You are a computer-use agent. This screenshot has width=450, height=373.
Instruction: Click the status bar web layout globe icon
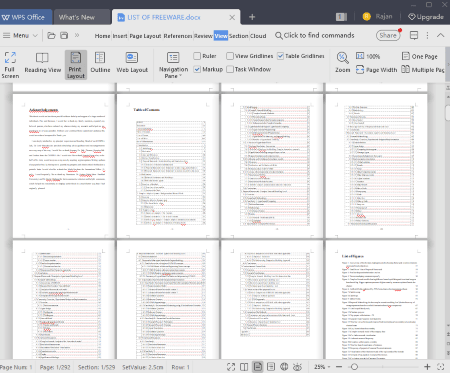(x=284, y=367)
